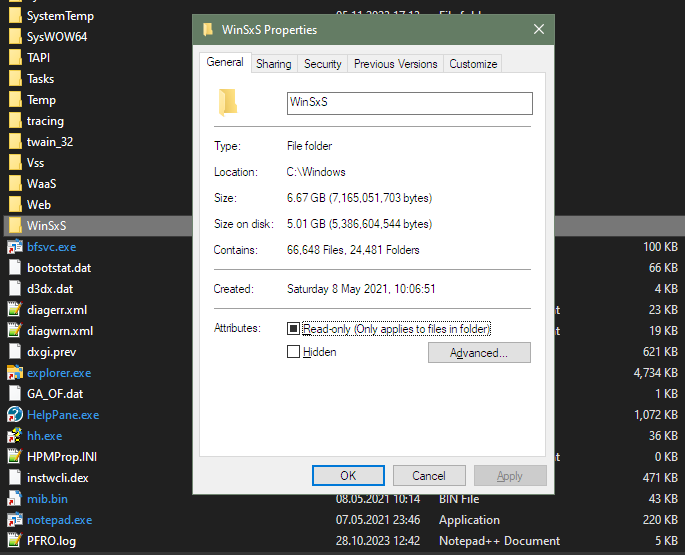Toggle the Read-only attribute checkbox
Screen dimensions: 685x555
pos(293,328)
